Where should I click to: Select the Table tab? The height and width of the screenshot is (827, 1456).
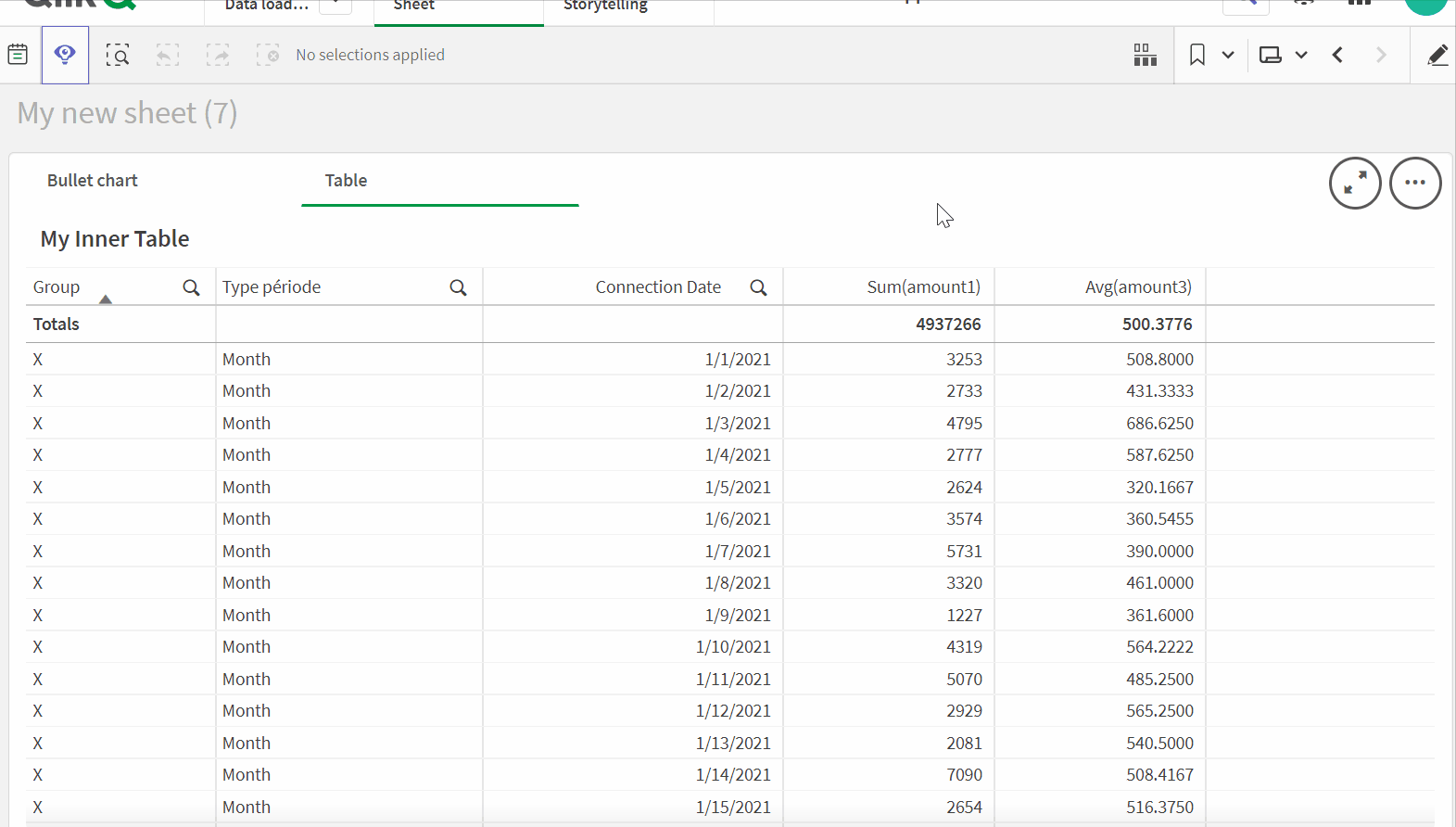(346, 181)
